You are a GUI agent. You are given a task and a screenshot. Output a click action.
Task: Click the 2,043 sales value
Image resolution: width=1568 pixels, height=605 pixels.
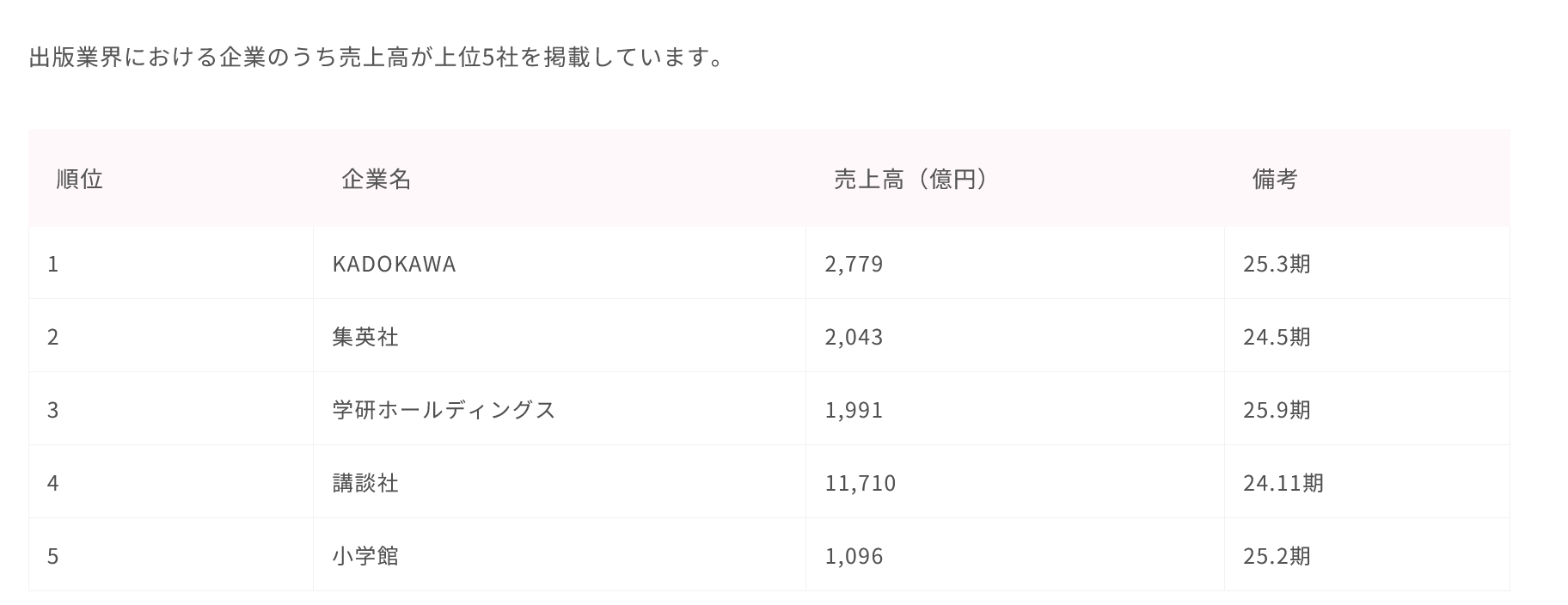[x=854, y=337]
